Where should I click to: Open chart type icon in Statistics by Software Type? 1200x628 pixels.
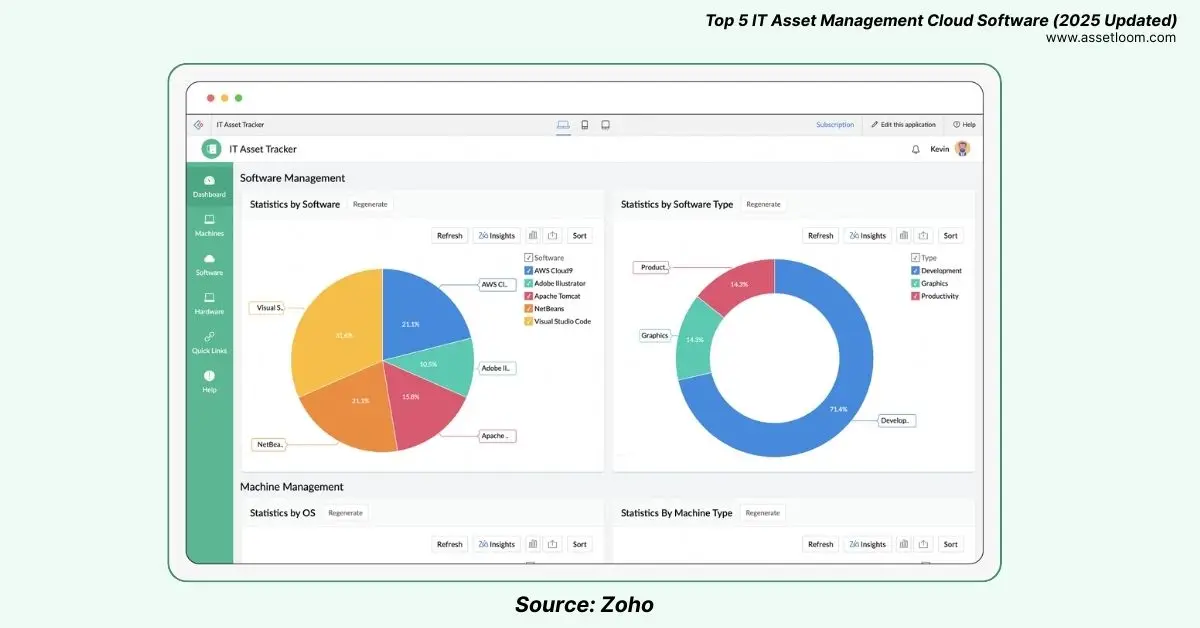(x=904, y=236)
